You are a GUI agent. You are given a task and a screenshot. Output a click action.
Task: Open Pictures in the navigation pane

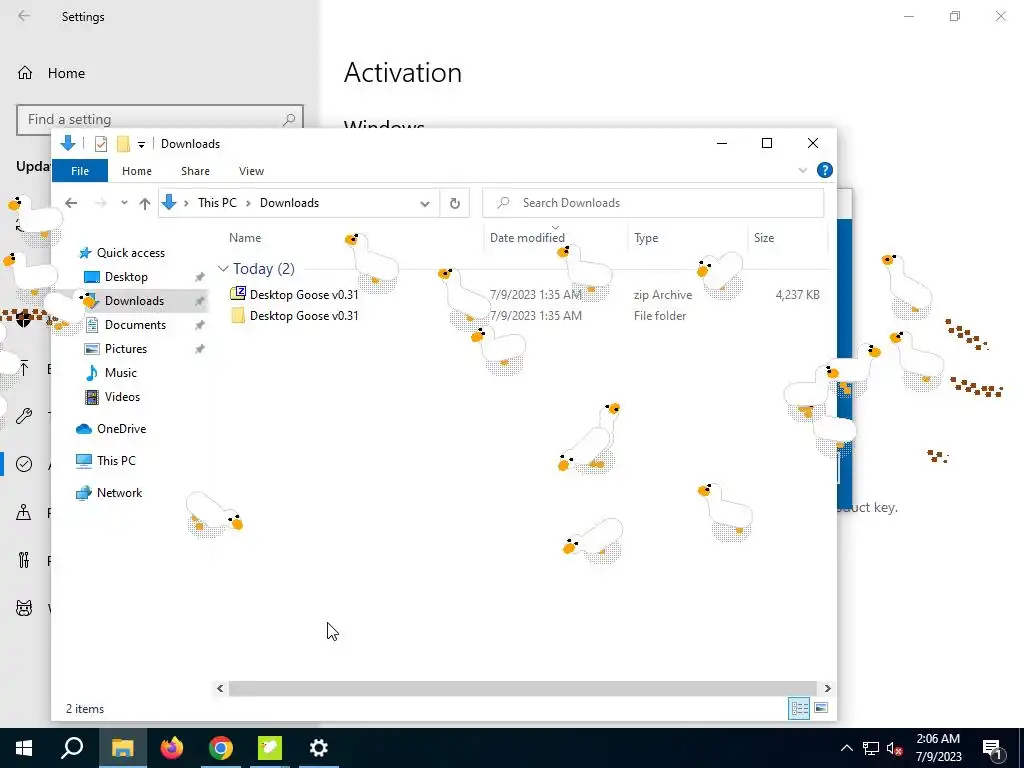click(125, 349)
